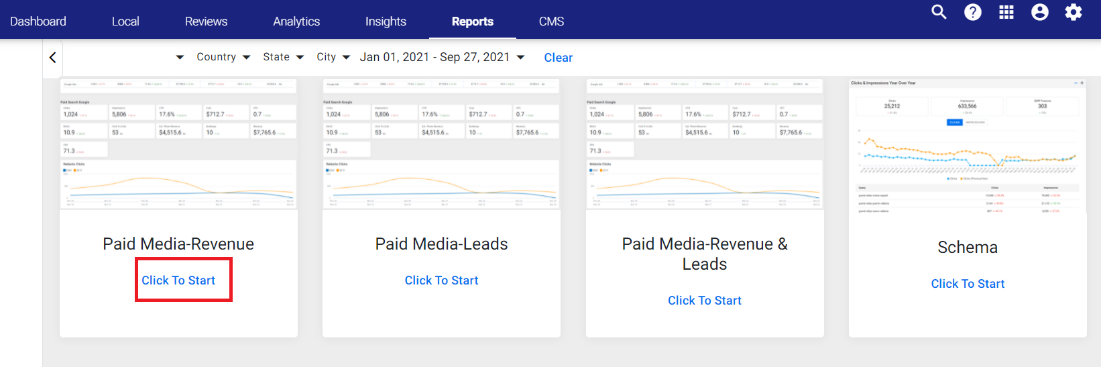
Task: Expand the unlabeled first filter dropdown arrow
Action: [180, 58]
